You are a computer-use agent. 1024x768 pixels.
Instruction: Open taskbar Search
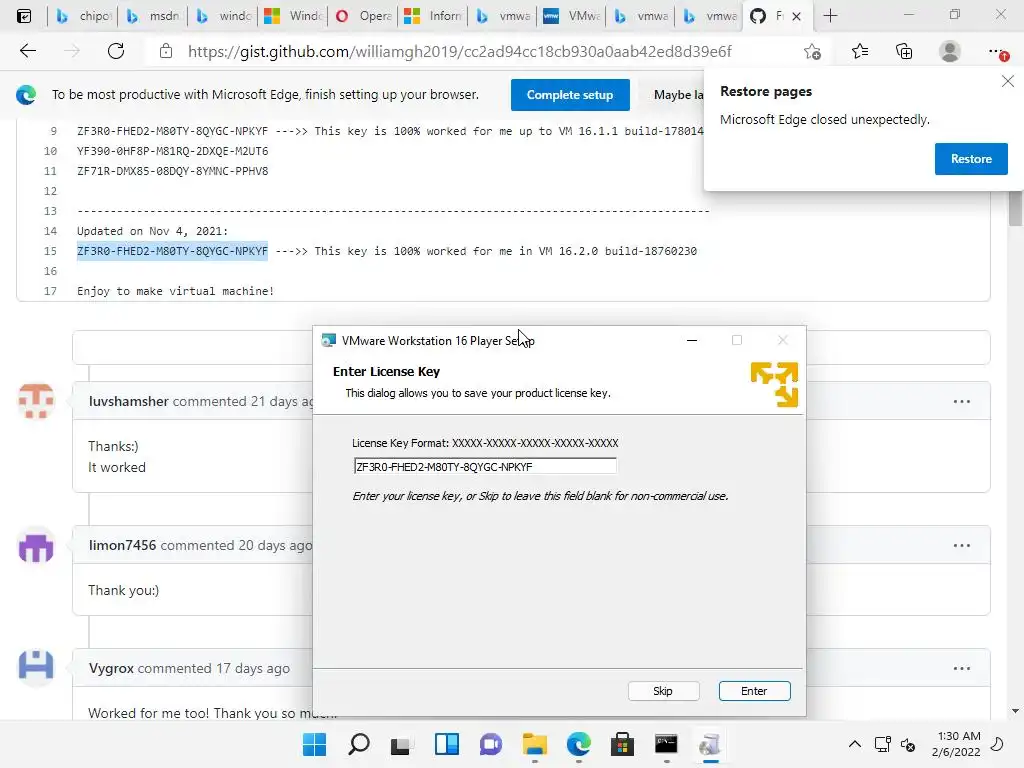[359, 744]
